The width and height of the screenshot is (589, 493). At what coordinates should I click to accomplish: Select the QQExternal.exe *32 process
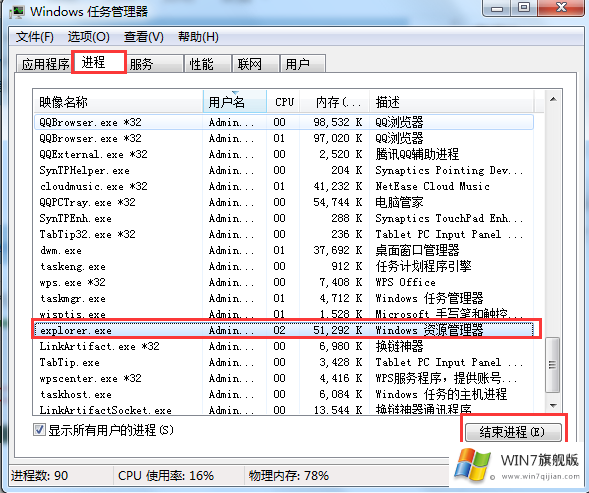[284, 154]
